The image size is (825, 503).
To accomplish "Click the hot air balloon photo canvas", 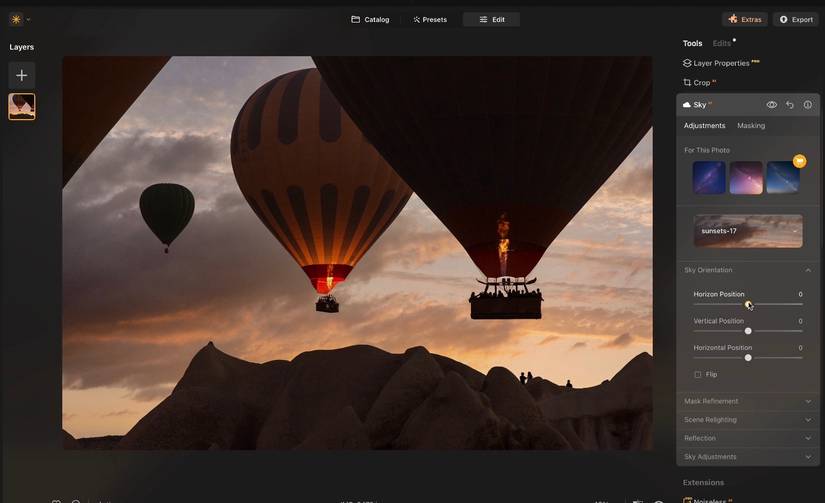I will point(357,253).
